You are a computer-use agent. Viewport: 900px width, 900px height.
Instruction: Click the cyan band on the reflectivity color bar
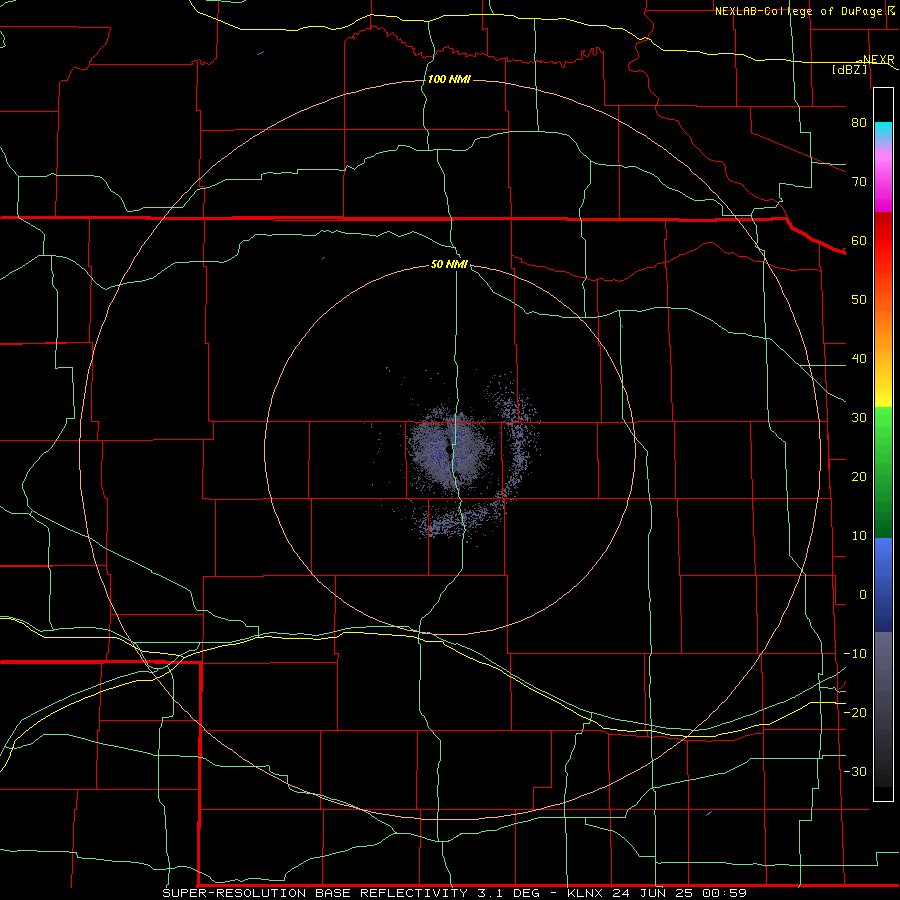(x=883, y=130)
